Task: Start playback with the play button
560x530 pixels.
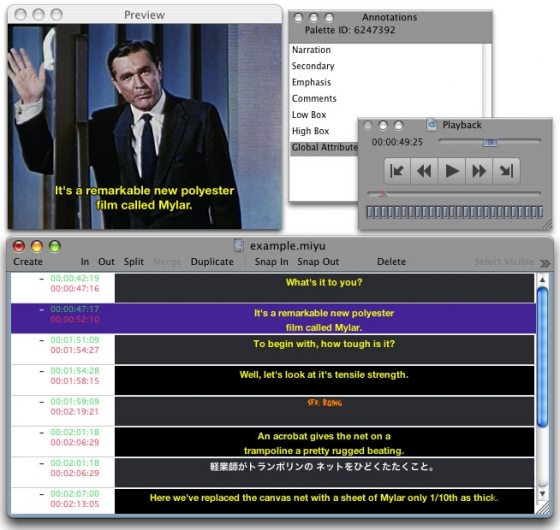Action: pos(452,171)
